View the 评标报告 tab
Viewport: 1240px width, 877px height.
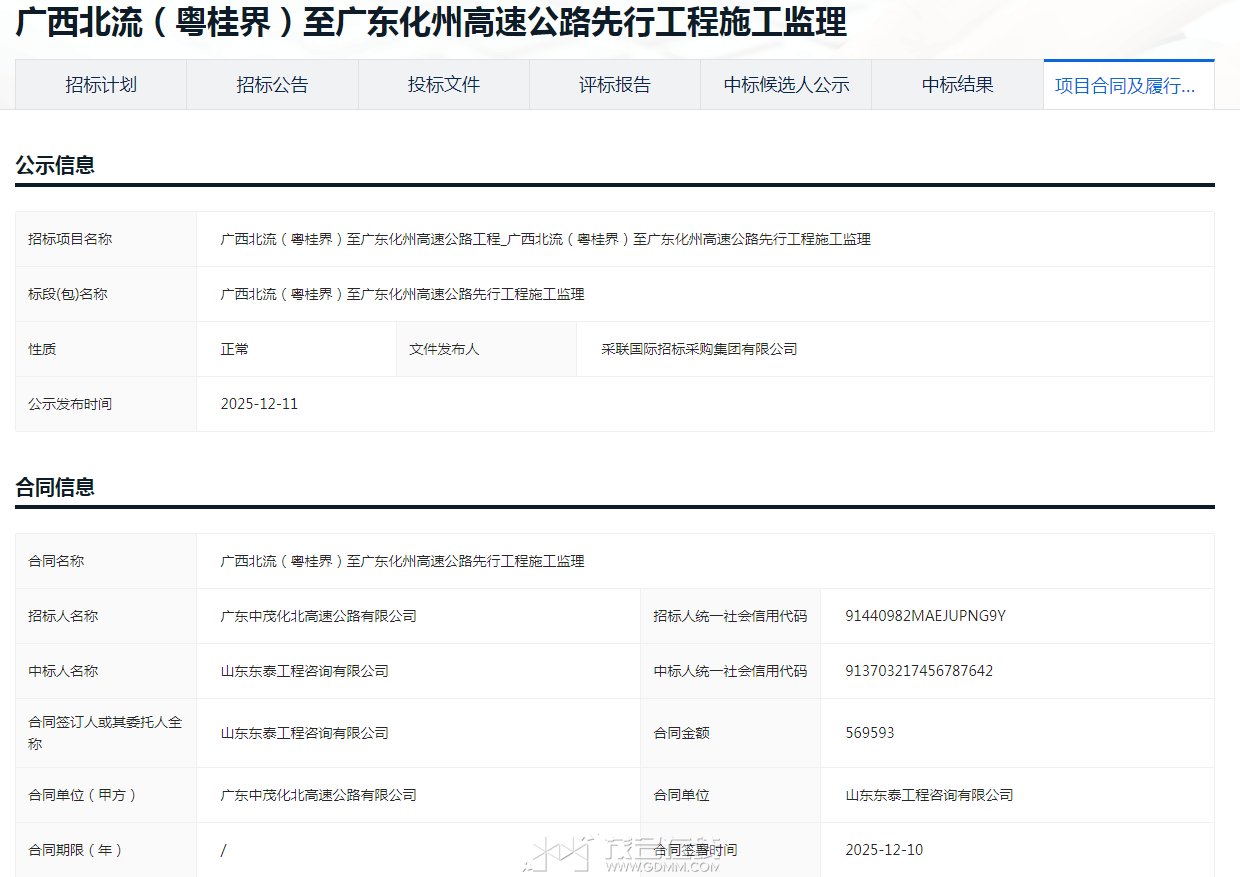[615, 85]
